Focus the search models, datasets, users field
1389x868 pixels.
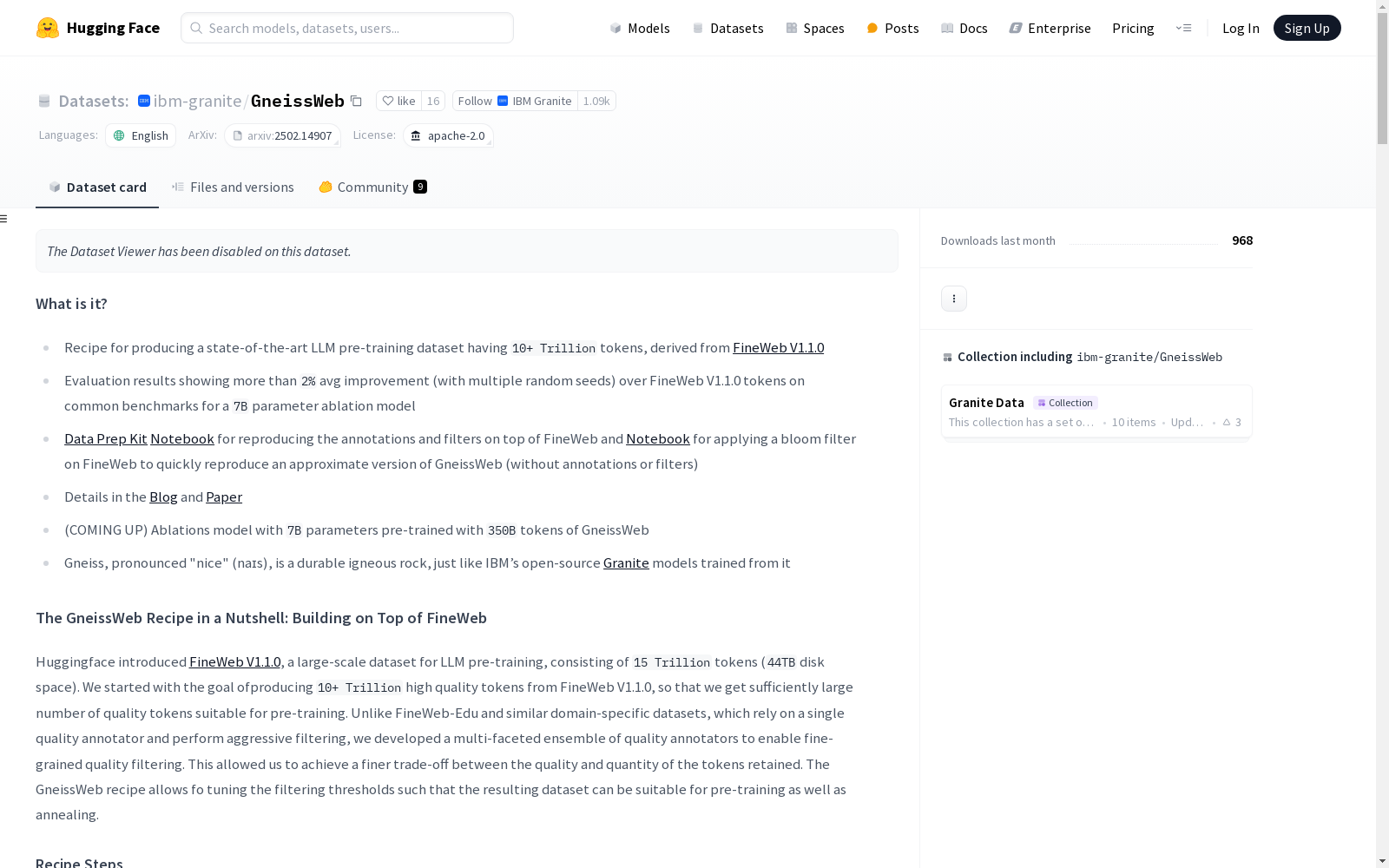tap(347, 28)
